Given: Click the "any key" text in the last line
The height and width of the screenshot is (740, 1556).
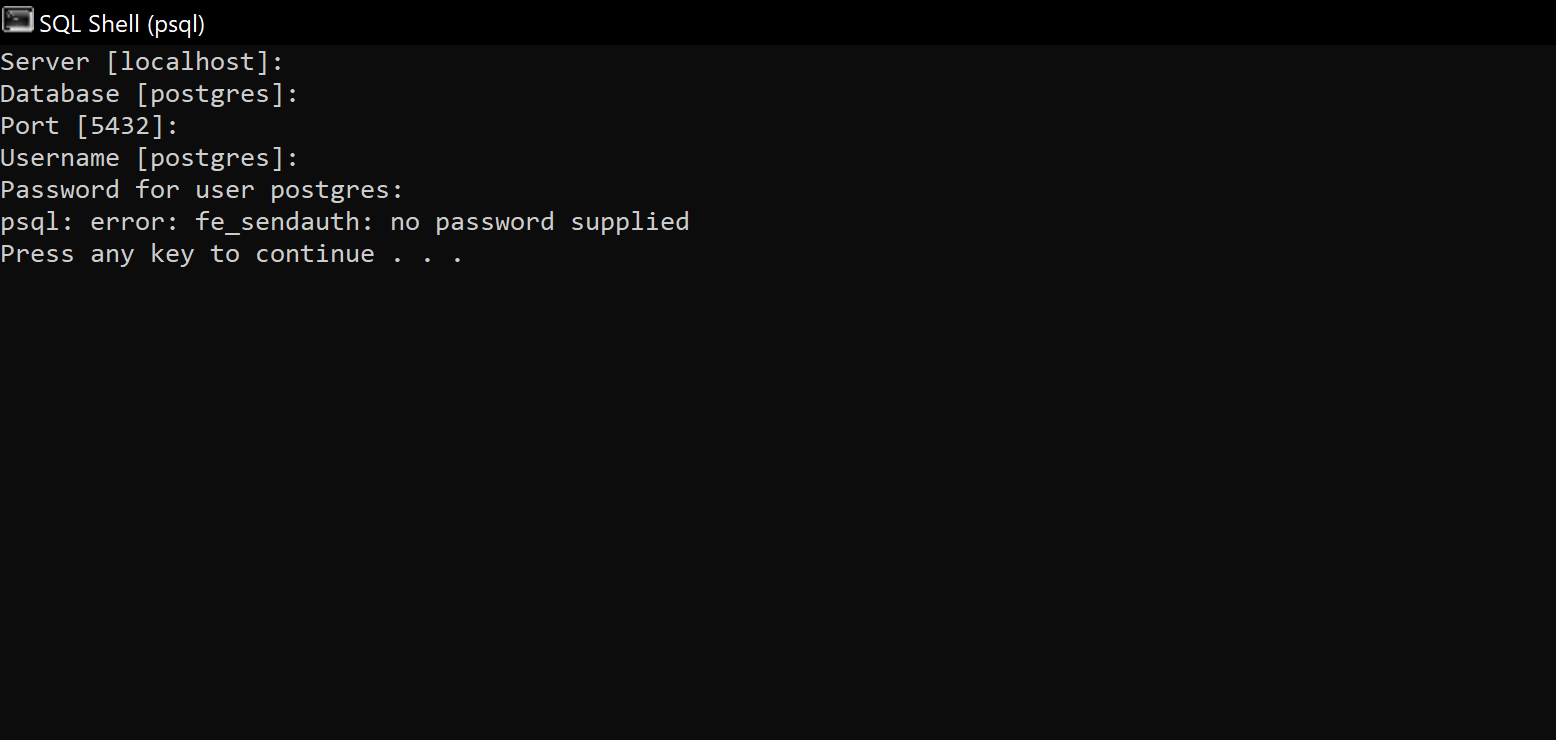Looking at the screenshot, I should [142, 254].
